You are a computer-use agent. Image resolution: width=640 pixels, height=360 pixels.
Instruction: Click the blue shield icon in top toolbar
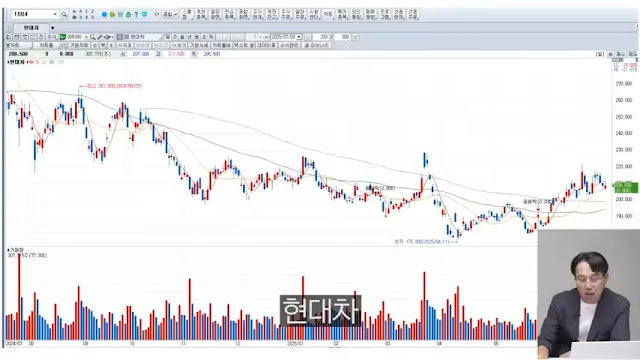pos(144,14)
